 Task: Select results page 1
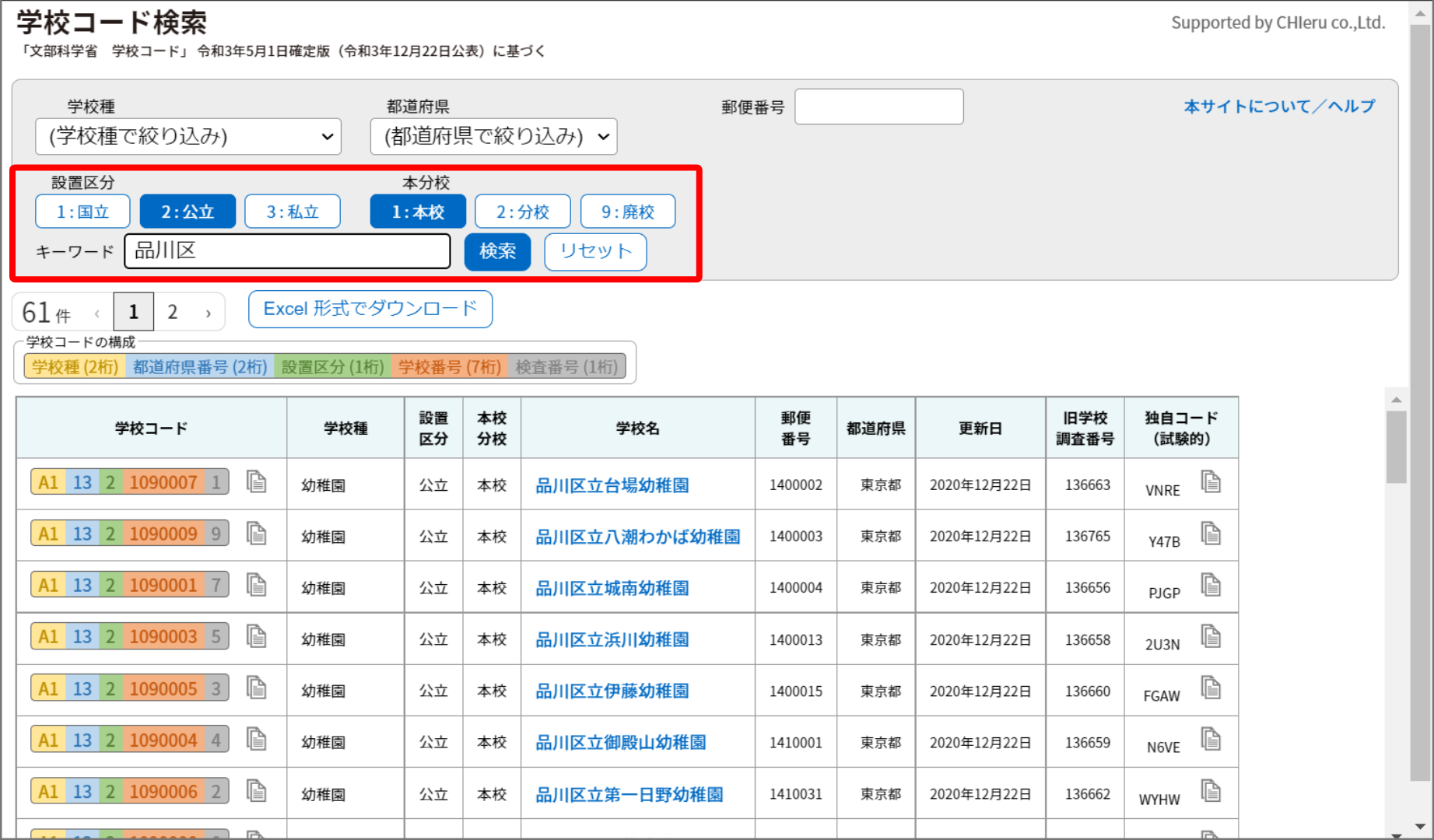pyautogui.click(x=134, y=312)
